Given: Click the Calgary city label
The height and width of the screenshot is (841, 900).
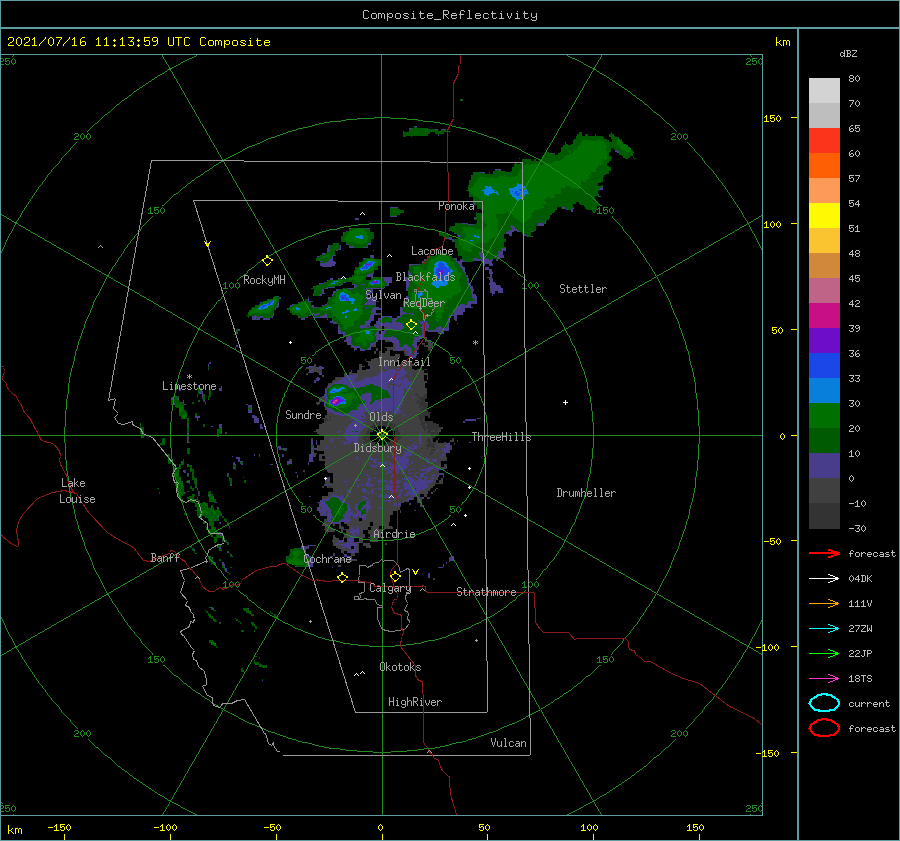Looking at the screenshot, I should (x=390, y=588).
